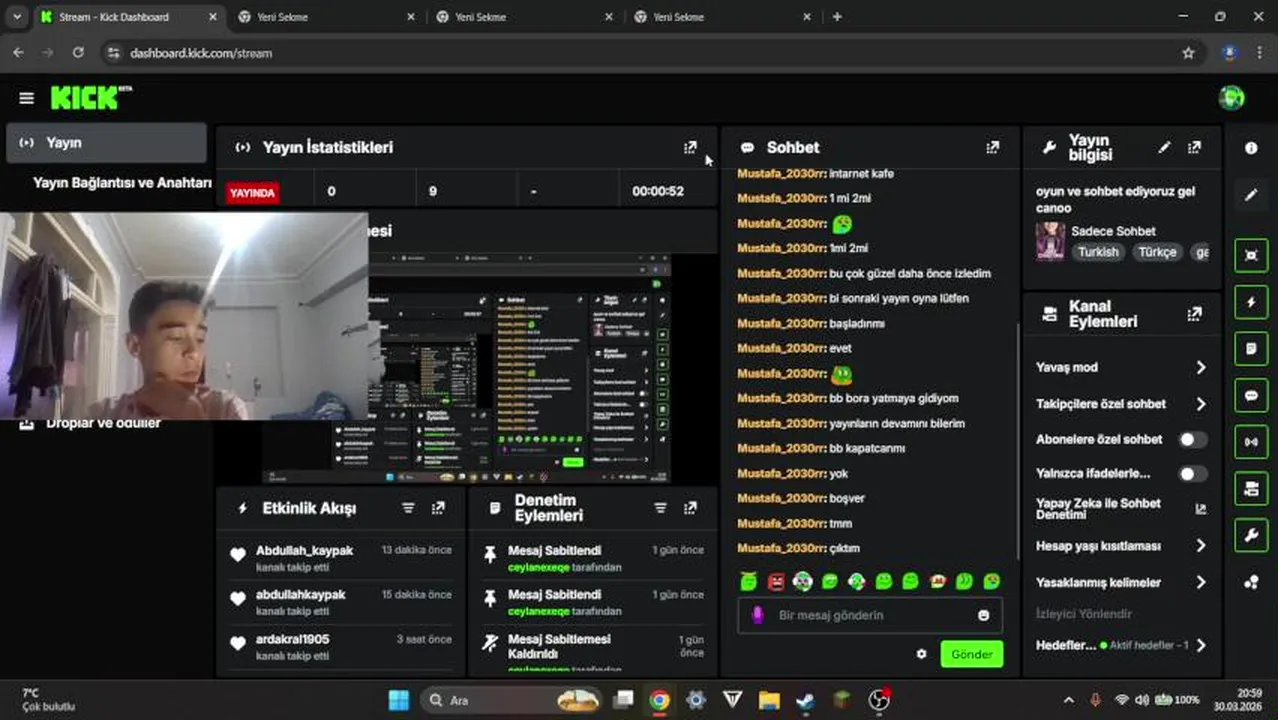The image size is (1278, 720).
Task: Open the emoji picker in message box
Action: tap(983, 615)
